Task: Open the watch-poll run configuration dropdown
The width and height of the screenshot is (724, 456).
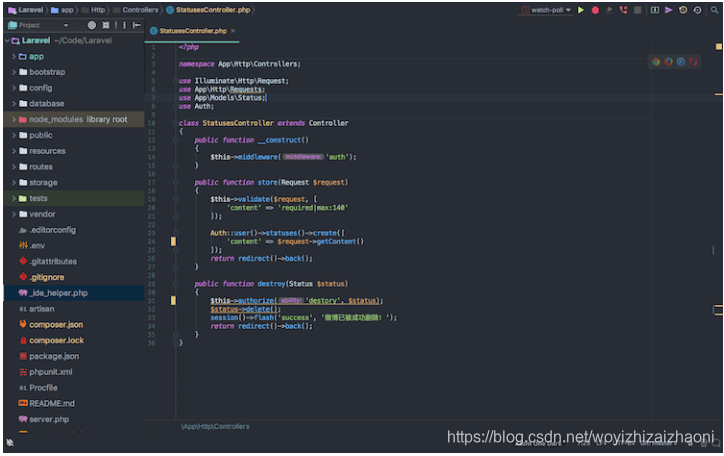Action: (x=546, y=10)
